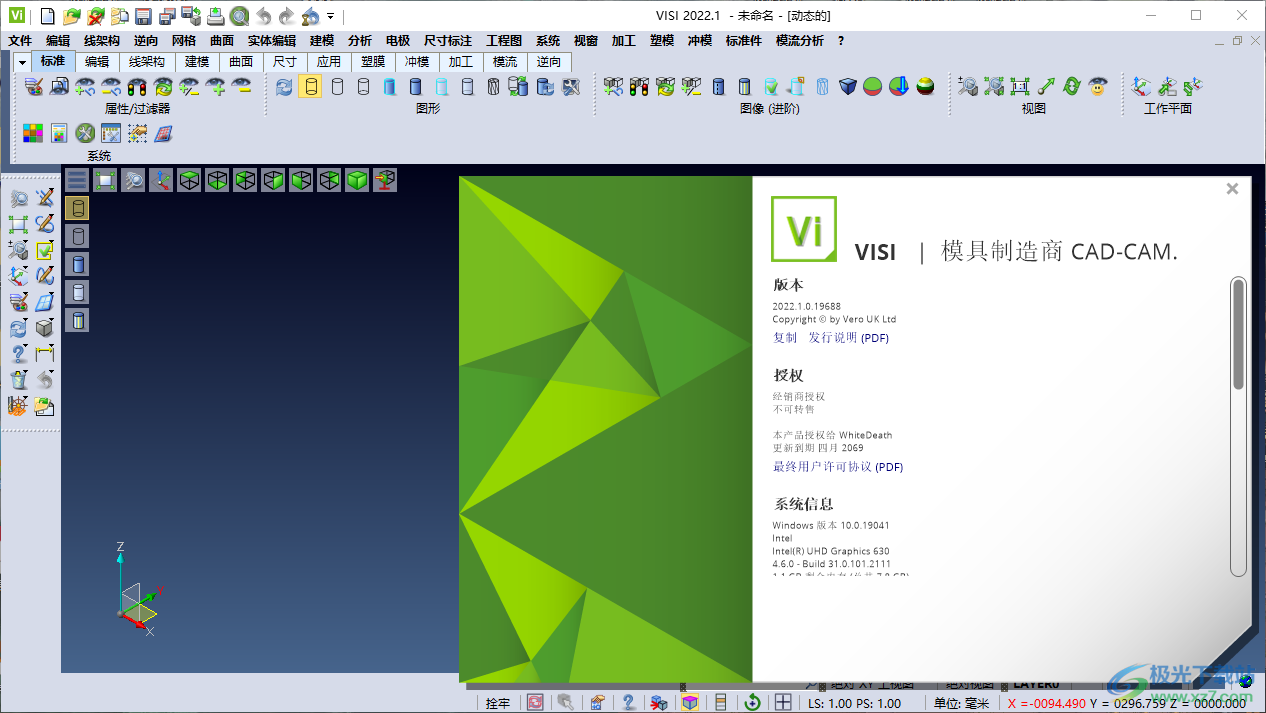
Task: Select the zoom magnifier icon in viewport toolbar
Action: pyautogui.click(x=134, y=180)
